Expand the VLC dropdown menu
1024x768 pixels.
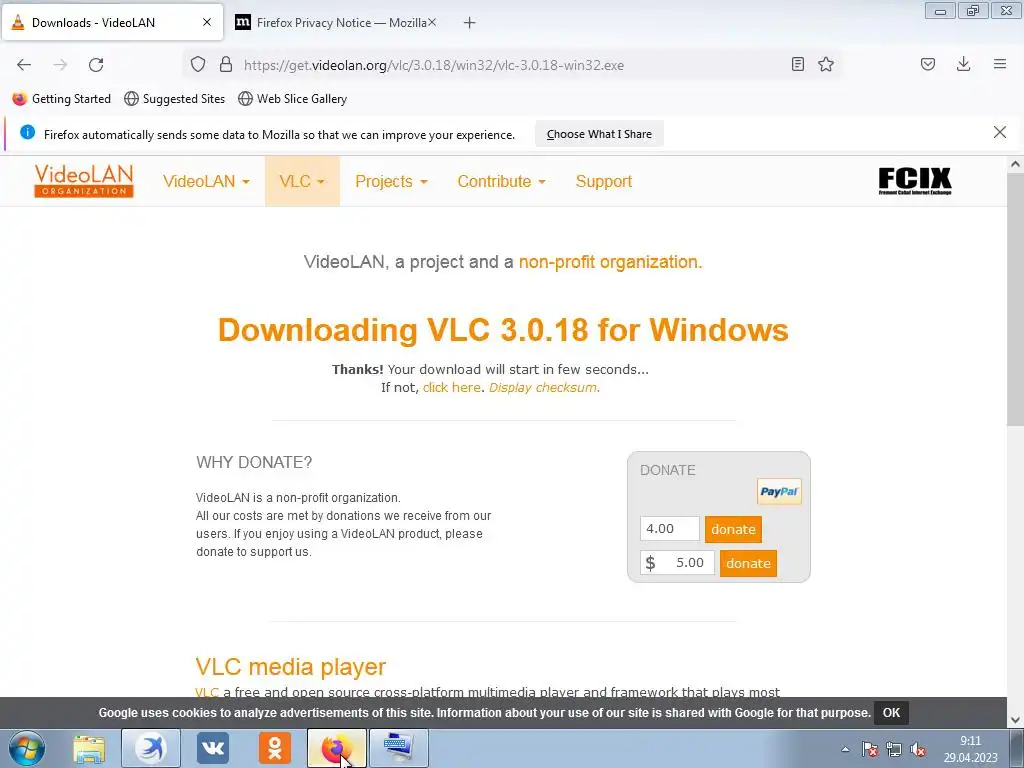tap(302, 182)
